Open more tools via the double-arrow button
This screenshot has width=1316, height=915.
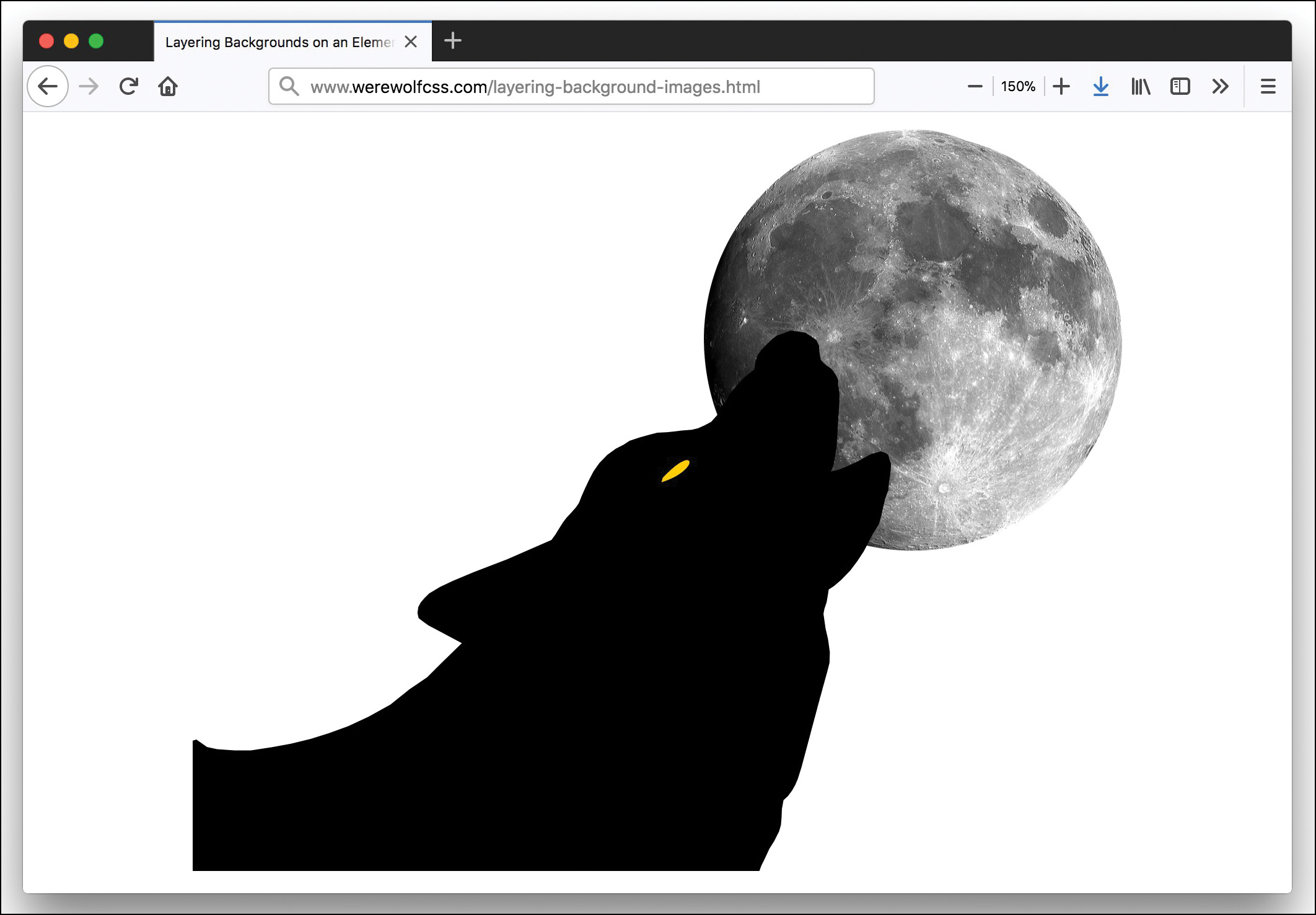click(1220, 86)
